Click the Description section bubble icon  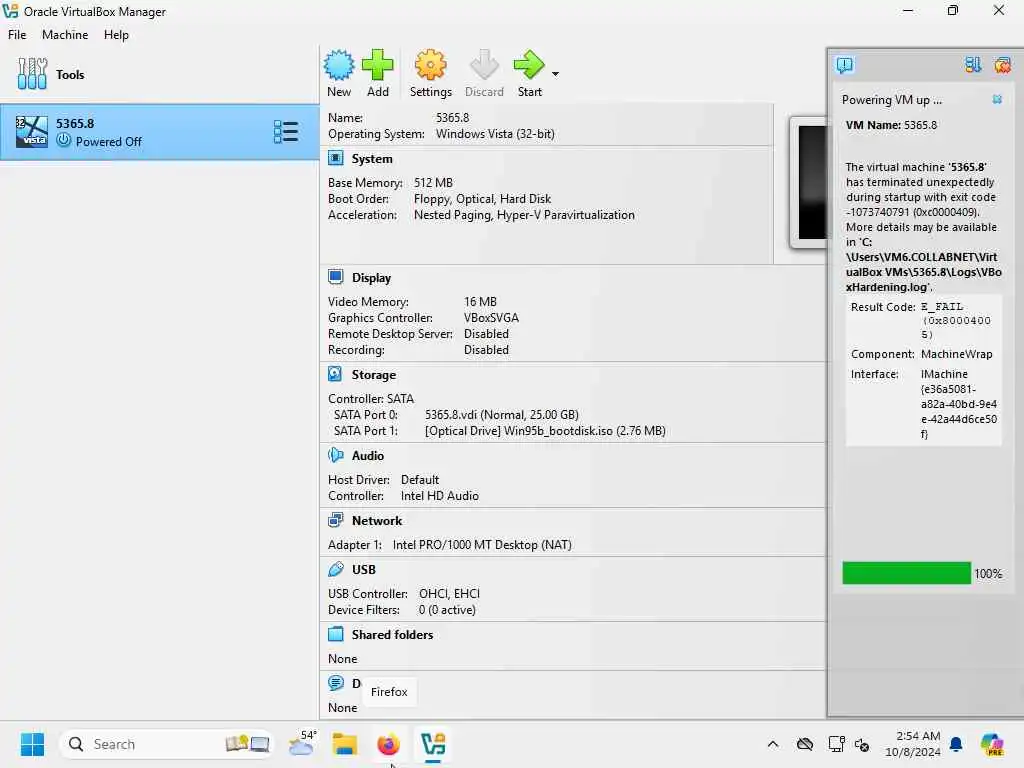[336, 683]
